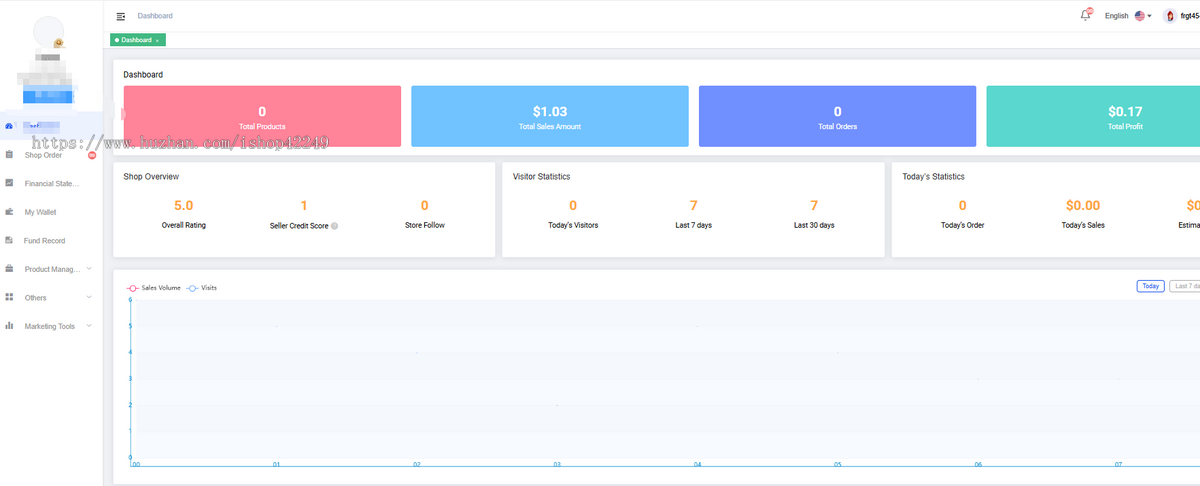The image size is (1200, 486).
Task: Click the Total Products card
Action: point(262,116)
